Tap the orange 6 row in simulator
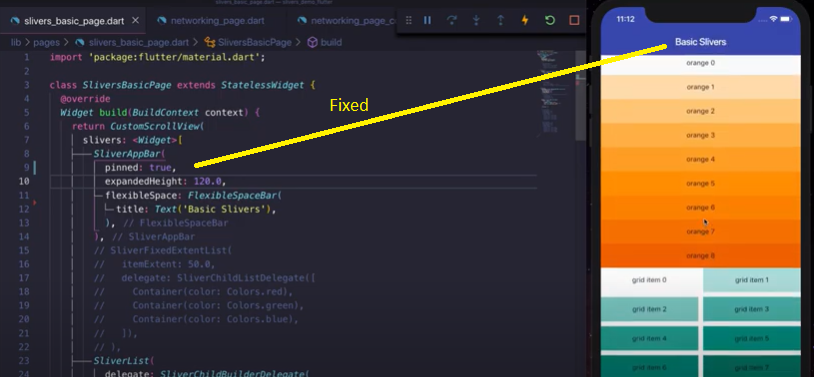Image resolution: width=814 pixels, height=377 pixels. (x=700, y=207)
